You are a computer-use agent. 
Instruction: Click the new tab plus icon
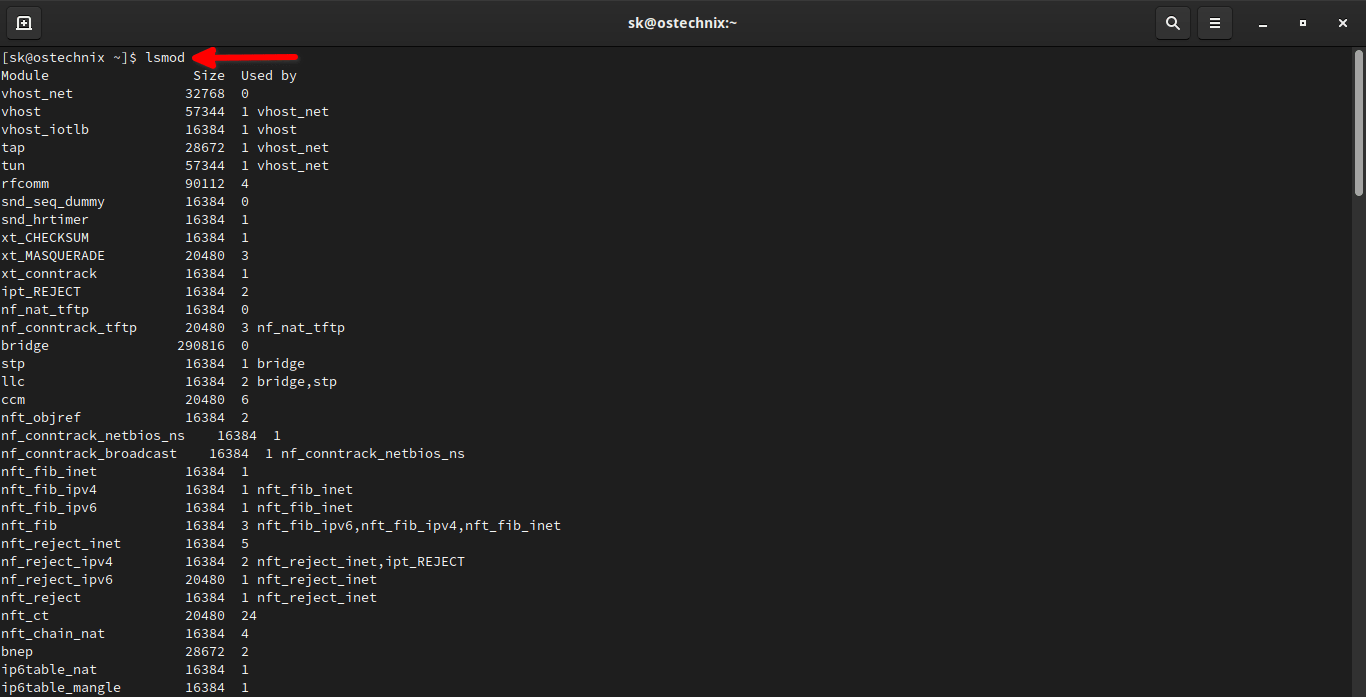[22, 22]
